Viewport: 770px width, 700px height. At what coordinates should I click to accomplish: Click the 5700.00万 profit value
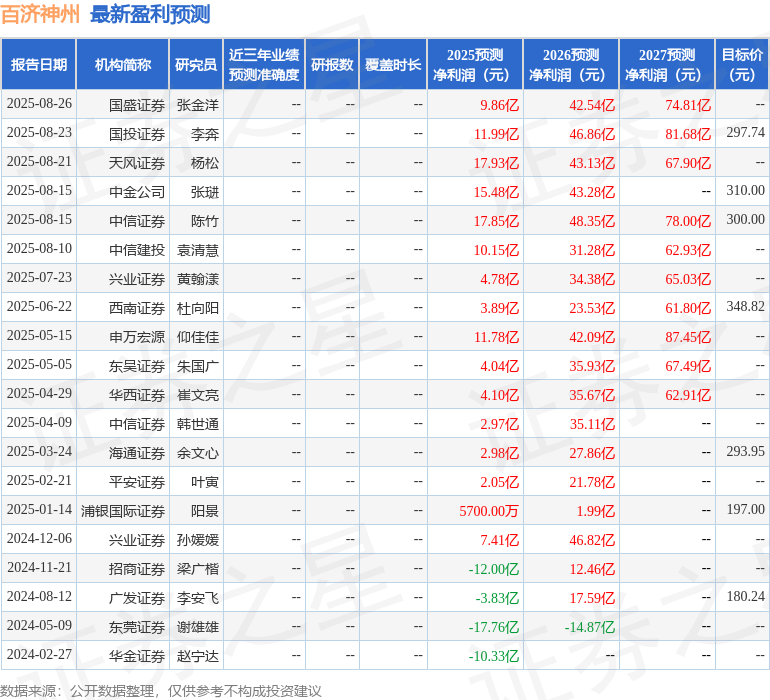pos(489,510)
